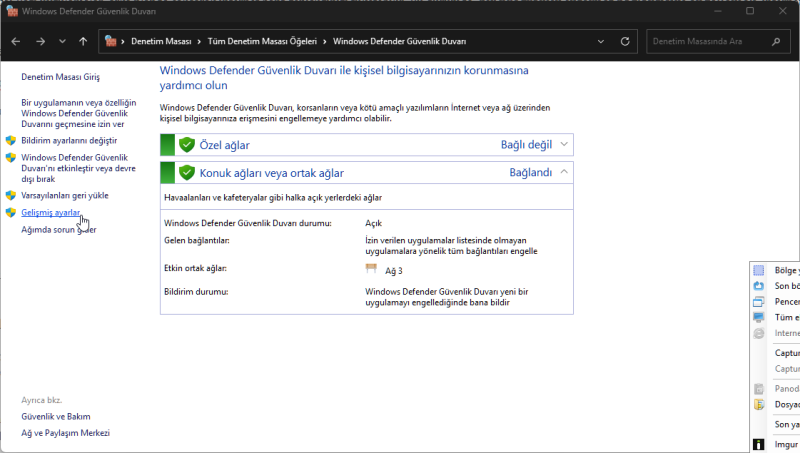The width and height of the screenshot is (800, 453).
Task: Collapse 'Konuk ağları veya ortak ağlar' chevron
Action: click(564, 172)
